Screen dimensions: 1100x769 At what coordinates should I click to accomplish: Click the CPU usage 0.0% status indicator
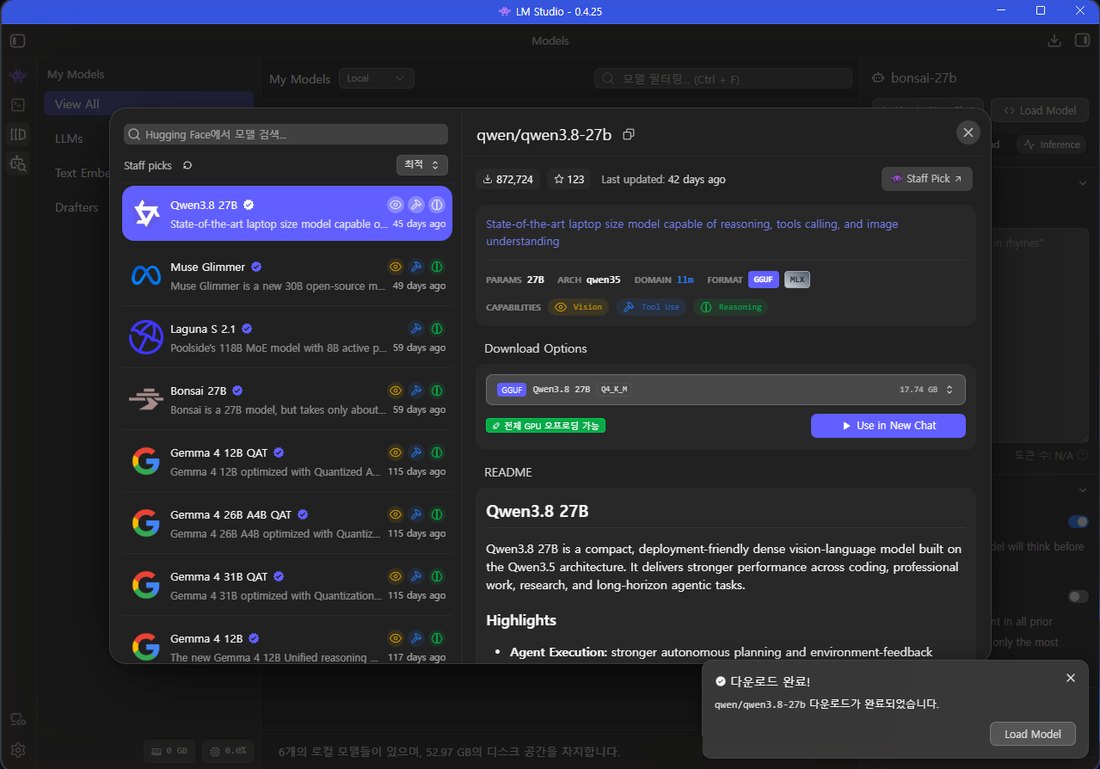(228, 751)
